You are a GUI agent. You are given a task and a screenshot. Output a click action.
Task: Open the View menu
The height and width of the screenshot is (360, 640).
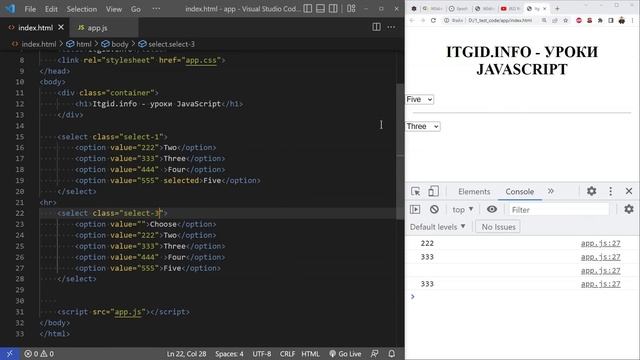coord(114,9)
